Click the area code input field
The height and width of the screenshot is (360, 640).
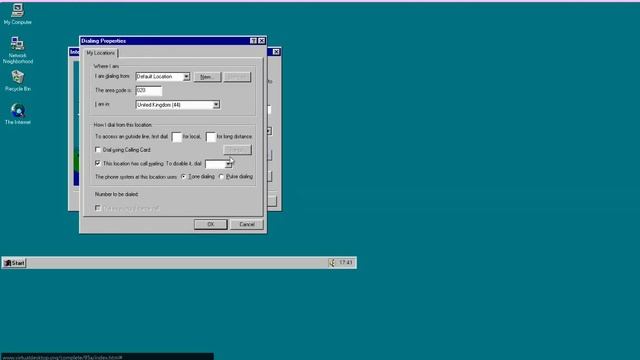coord(149,90)
